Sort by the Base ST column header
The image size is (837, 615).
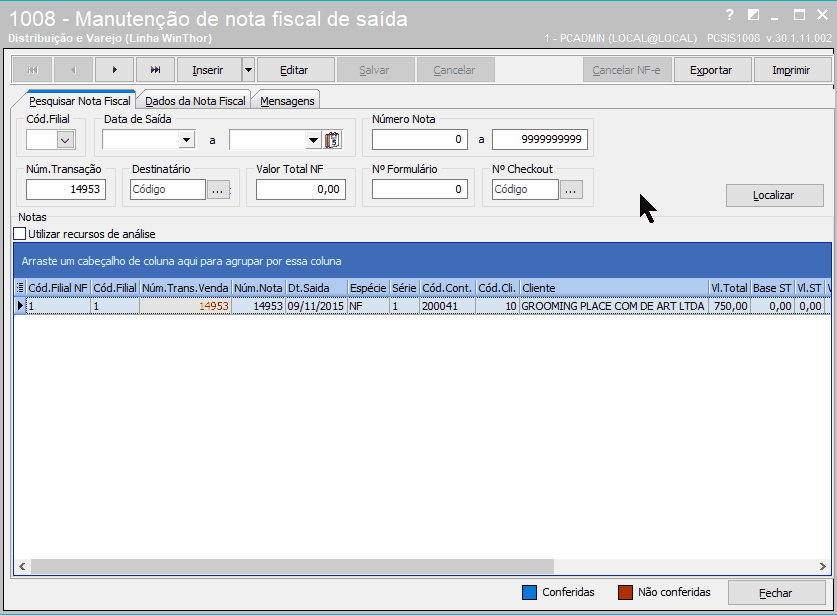772,288
